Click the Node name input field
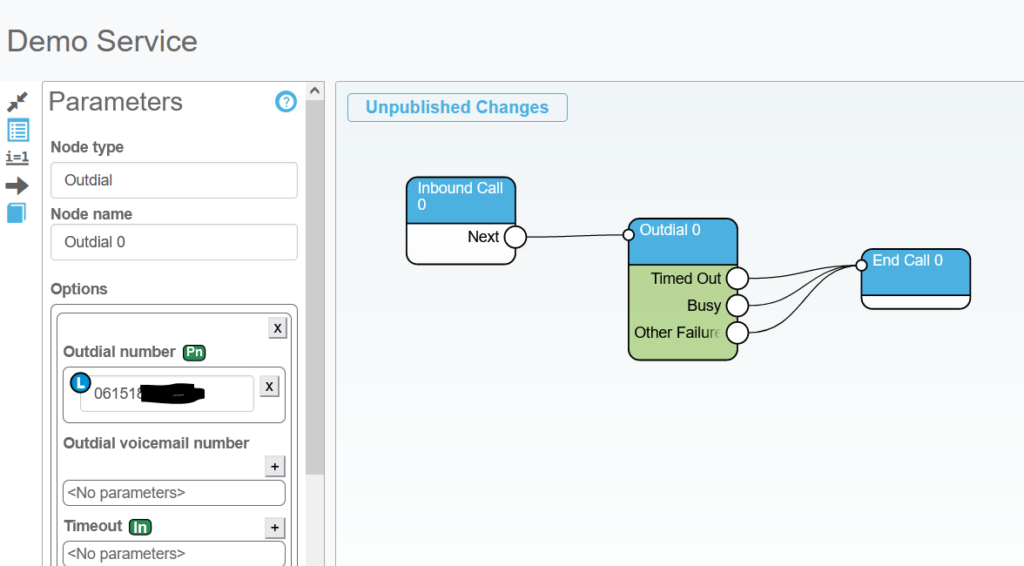 [174, 242]
